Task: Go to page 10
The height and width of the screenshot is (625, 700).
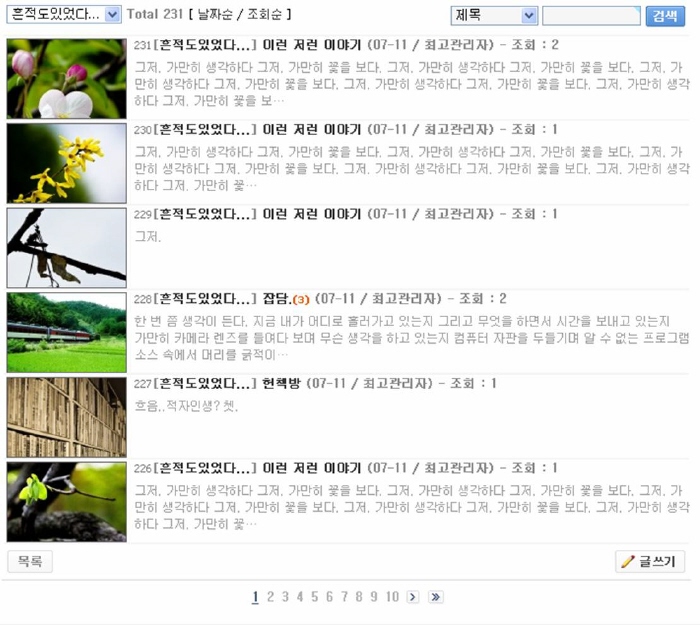Action: (392, 597)
